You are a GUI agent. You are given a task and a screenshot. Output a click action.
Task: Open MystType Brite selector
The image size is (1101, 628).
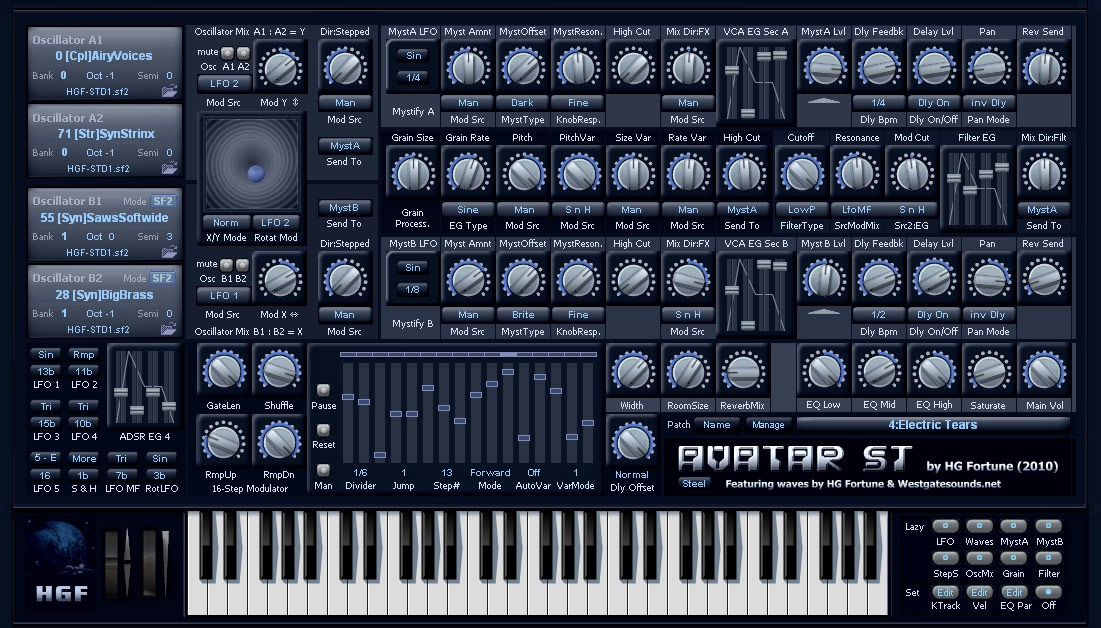click(x=522, y=315)
